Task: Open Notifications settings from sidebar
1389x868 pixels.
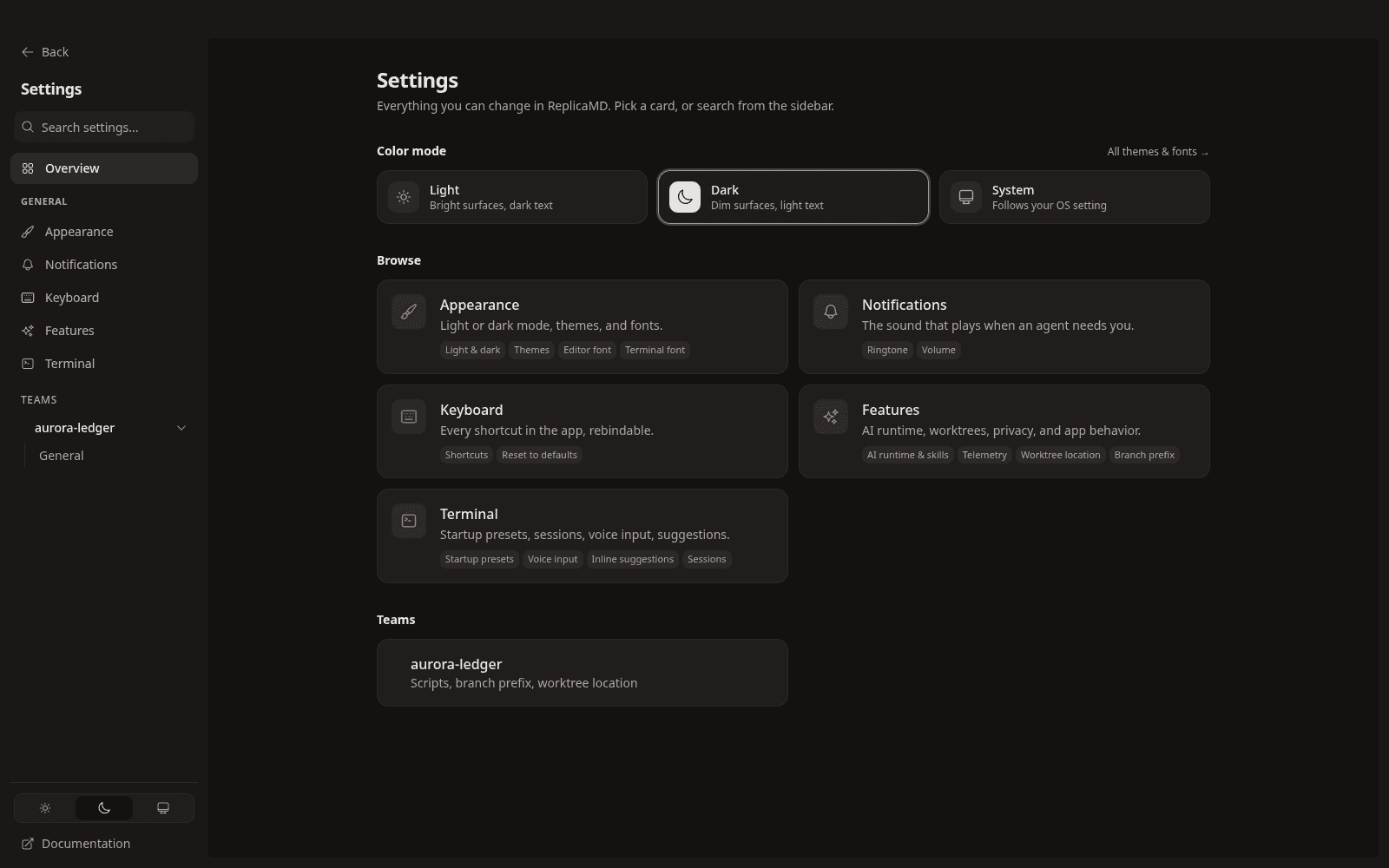Action: (104, 265)
